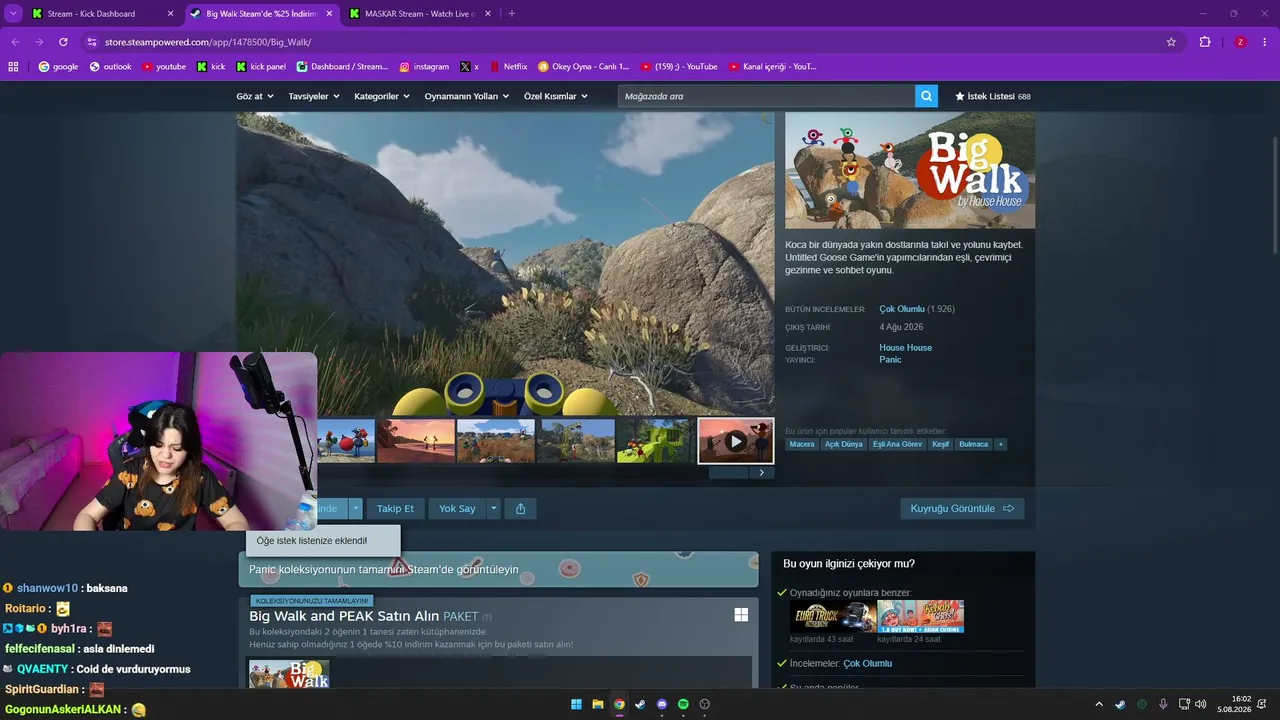Open the Yok Say dropdown arrow

pyautogui.click(x=493, y=508)
